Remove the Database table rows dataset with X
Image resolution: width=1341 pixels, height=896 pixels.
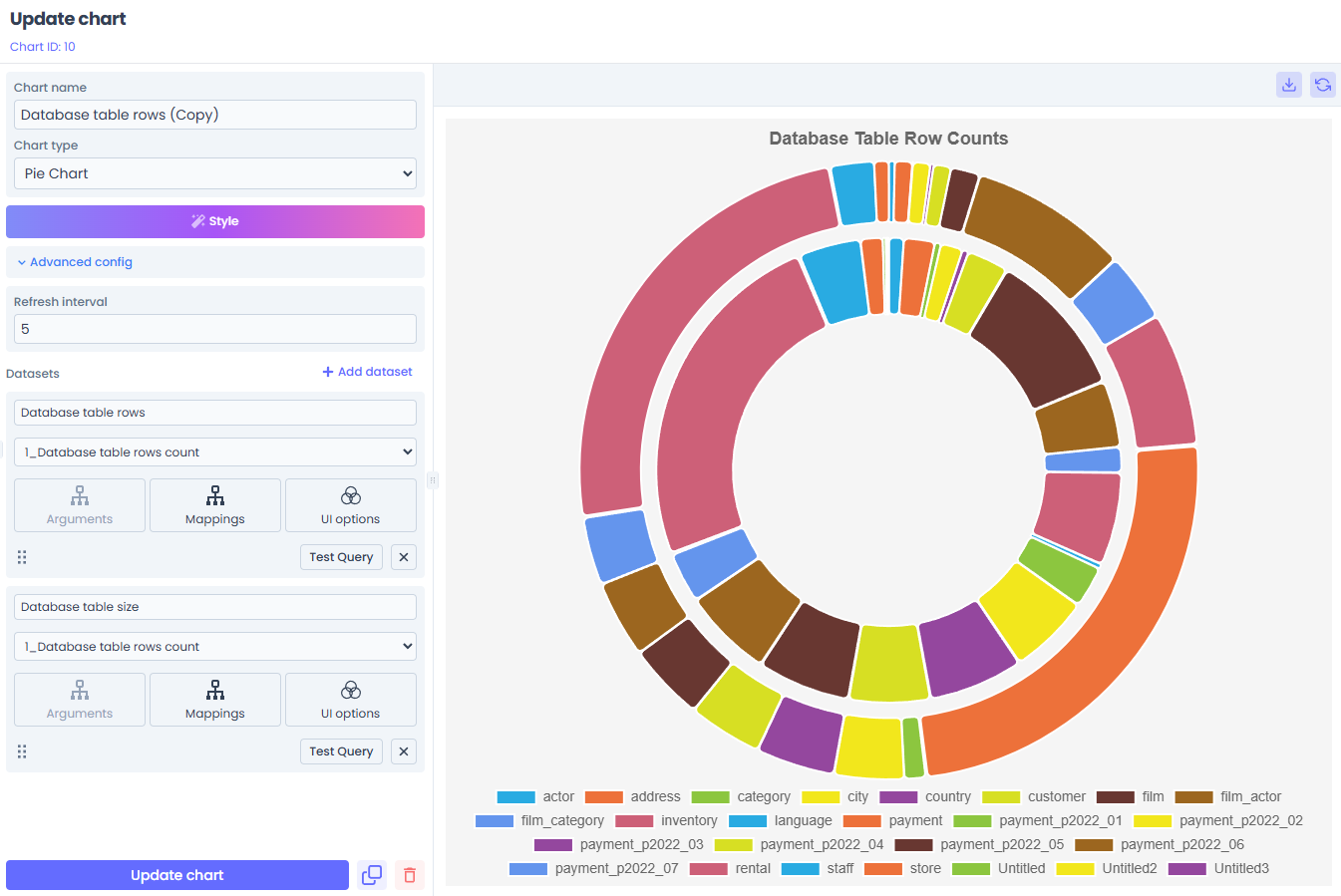[404, 557]
